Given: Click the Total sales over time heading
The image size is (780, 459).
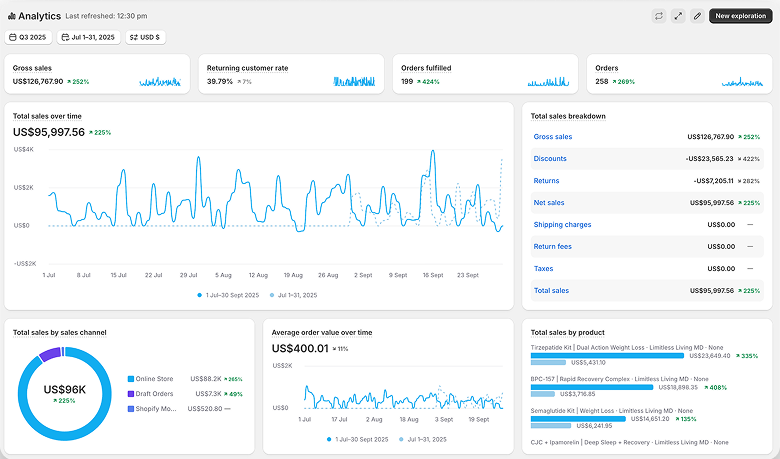Looking at the screenshot, I should 47,116.
